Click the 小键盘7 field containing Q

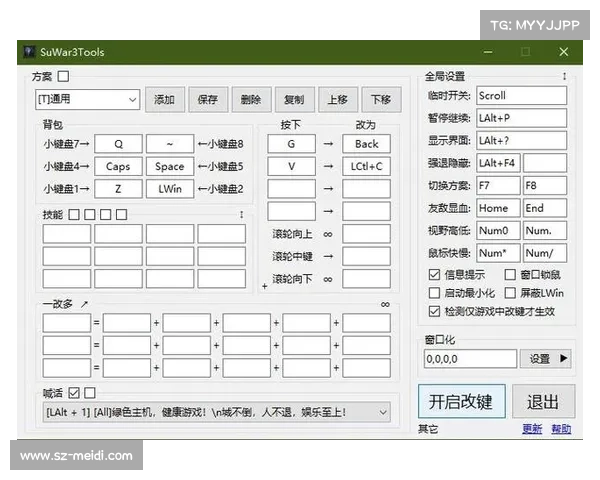pos(118,144)
